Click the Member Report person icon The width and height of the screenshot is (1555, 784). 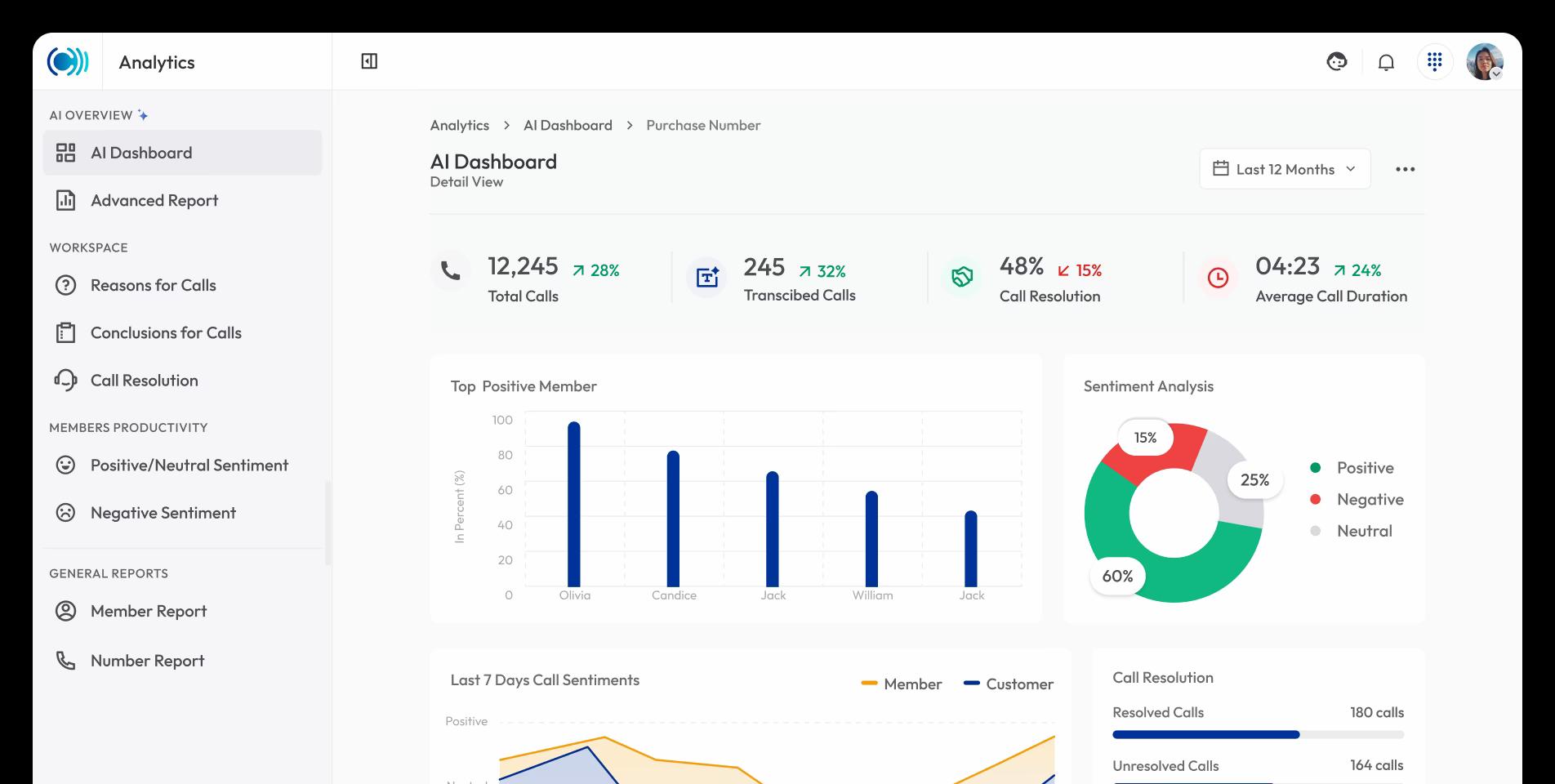click(65, 611)
